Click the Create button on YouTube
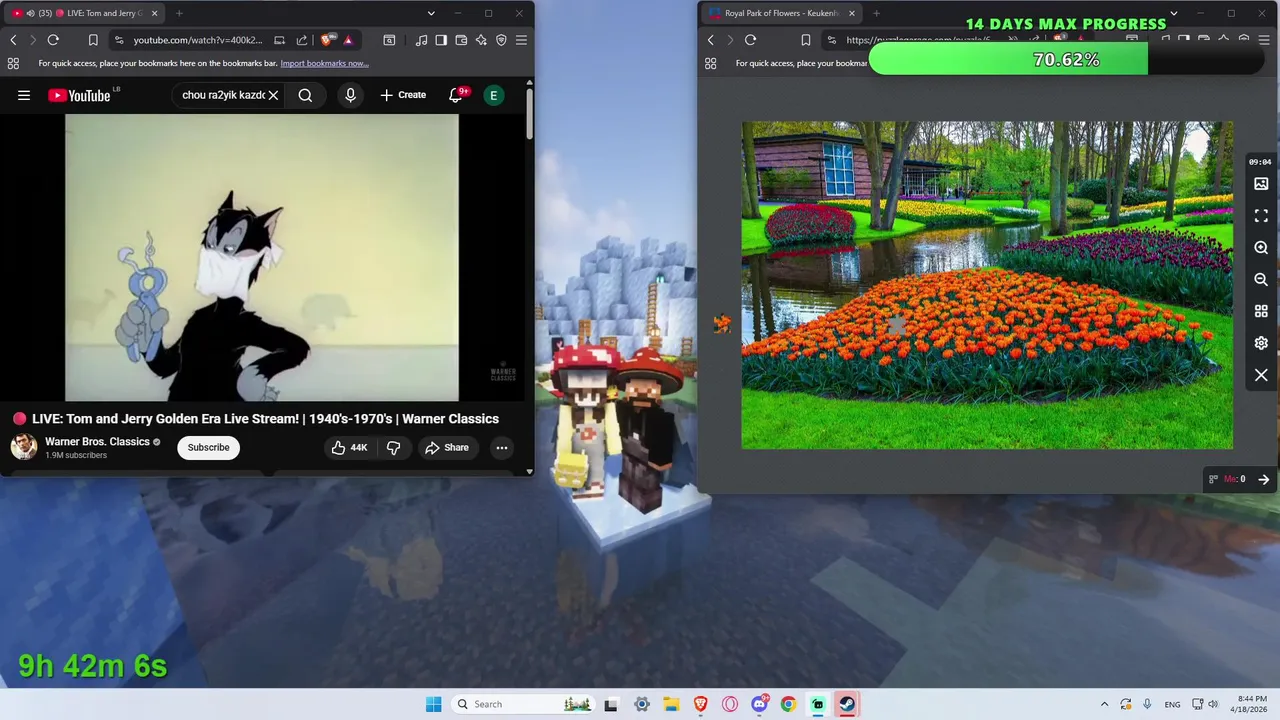This screenshot has height=720, width=1280. (403, 95)
